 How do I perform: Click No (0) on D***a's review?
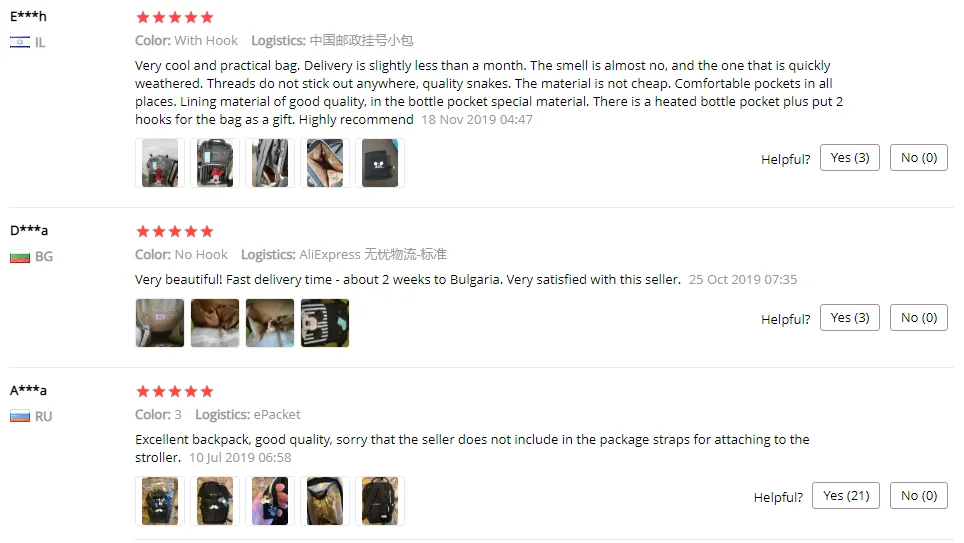[919, 318]
